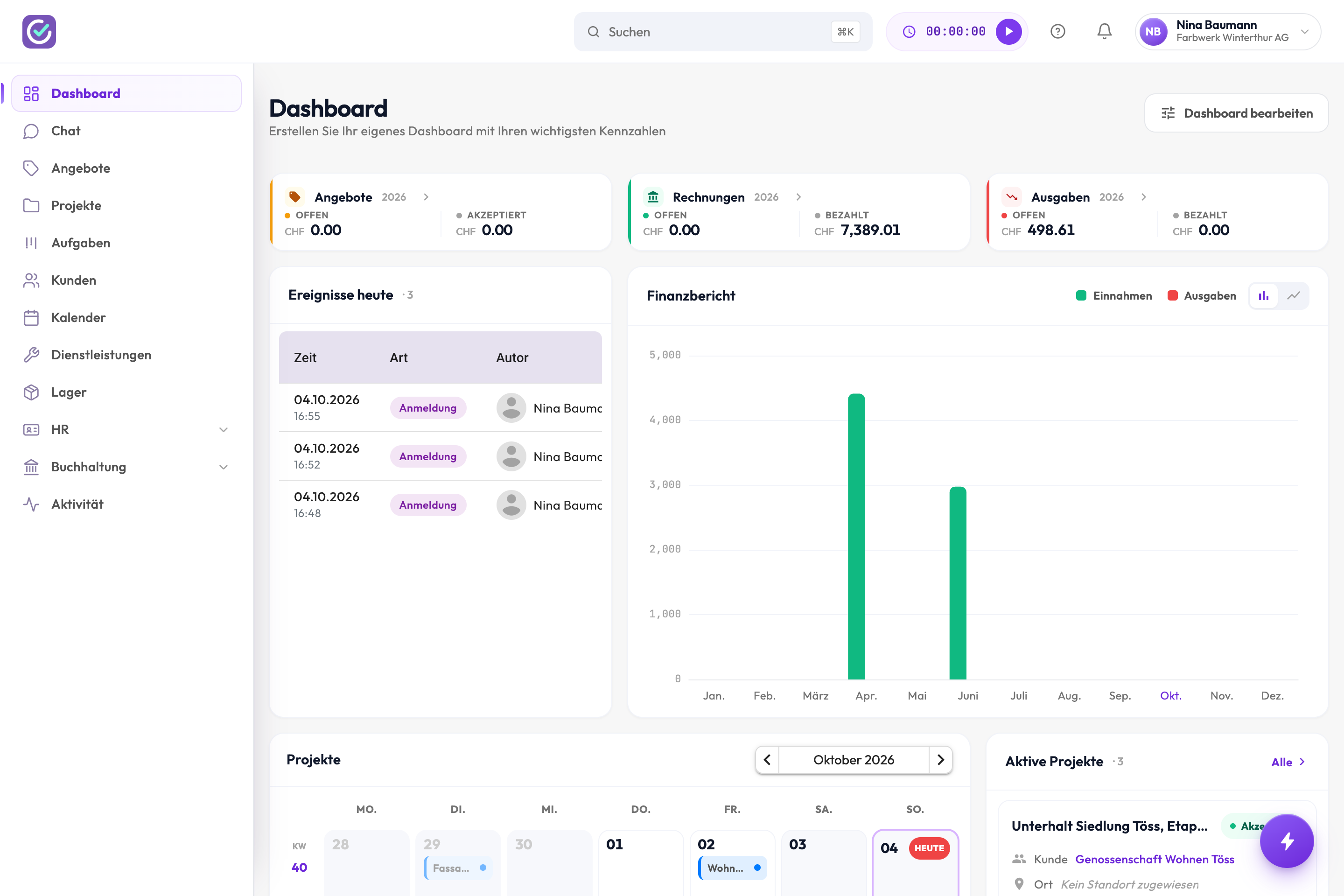This screenshot has width=1344, height=896.
Task: Click the Dienstleistungen wrench icon
Action: (x=31, y=355)
